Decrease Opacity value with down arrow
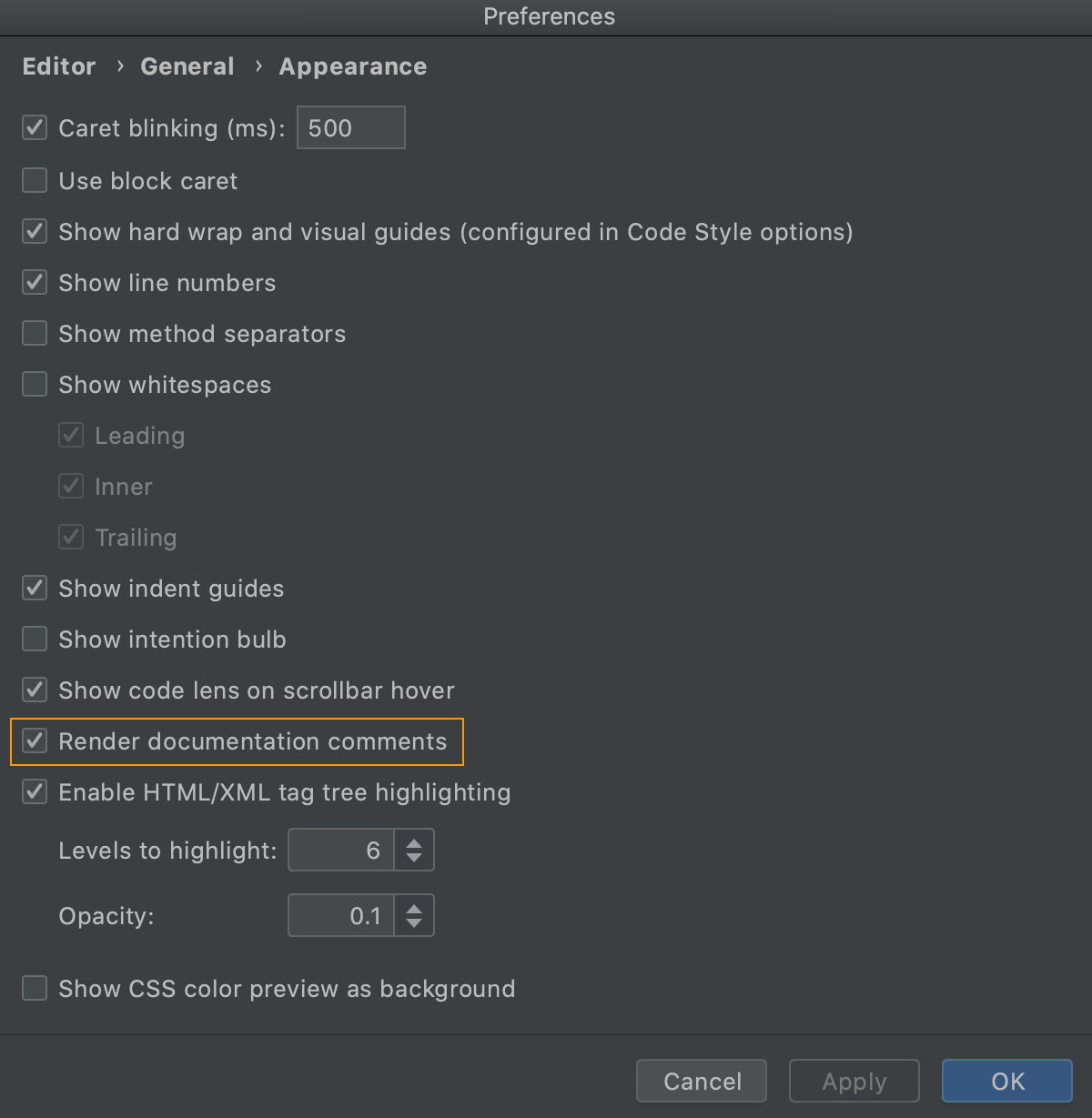1092x1118 pixels. coord(414,923)
